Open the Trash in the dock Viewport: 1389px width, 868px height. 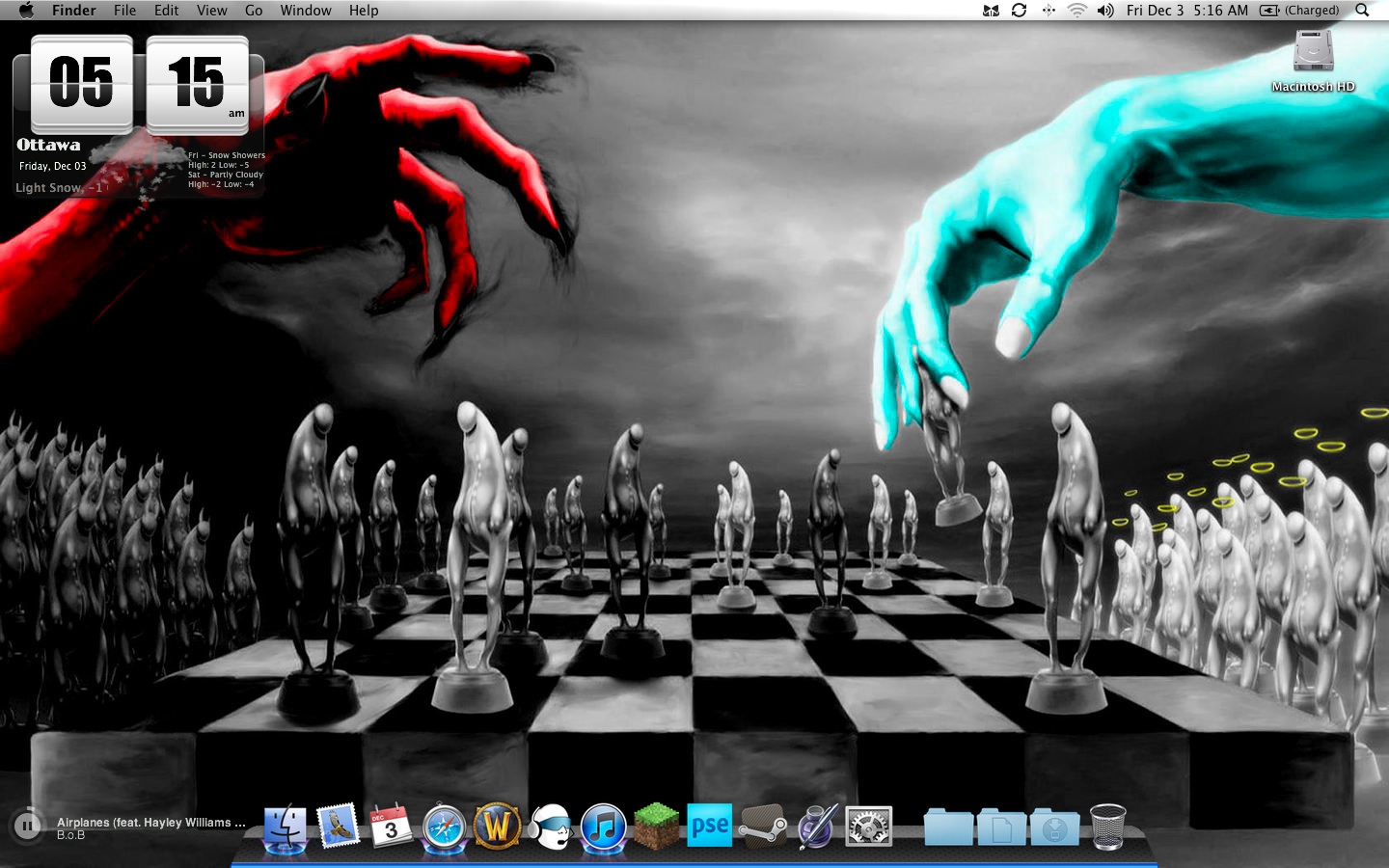point(1107,827)
